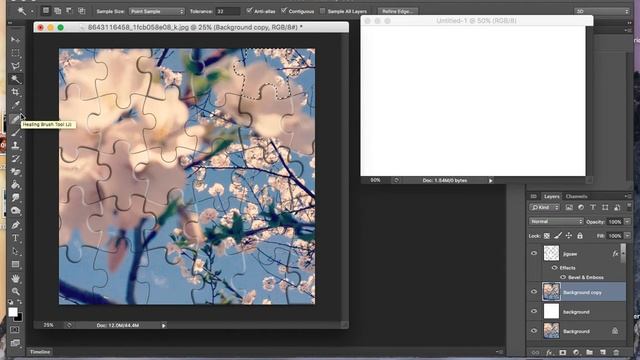
Task: Filter for smart objects
Action: [x=617, y=207]
